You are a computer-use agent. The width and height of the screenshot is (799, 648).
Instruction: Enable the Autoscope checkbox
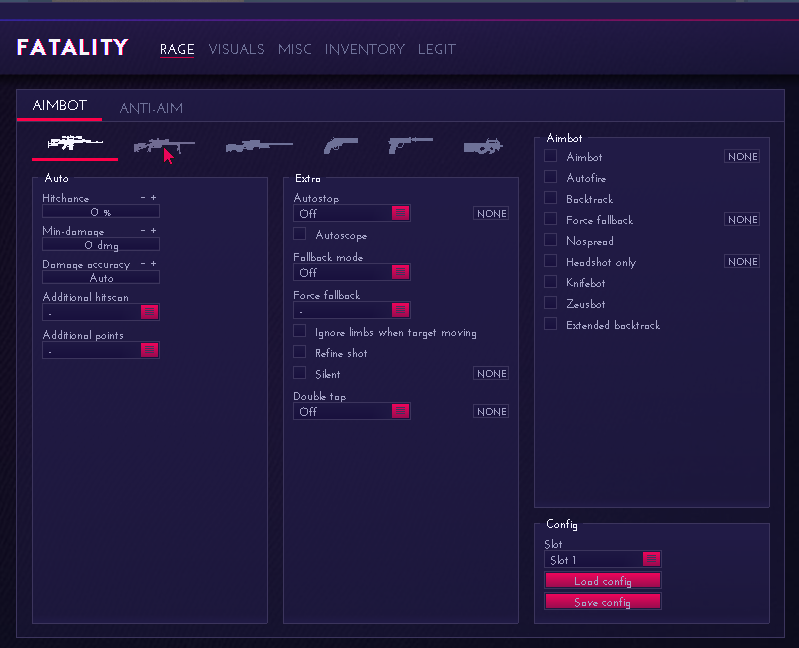coord(300,234)
